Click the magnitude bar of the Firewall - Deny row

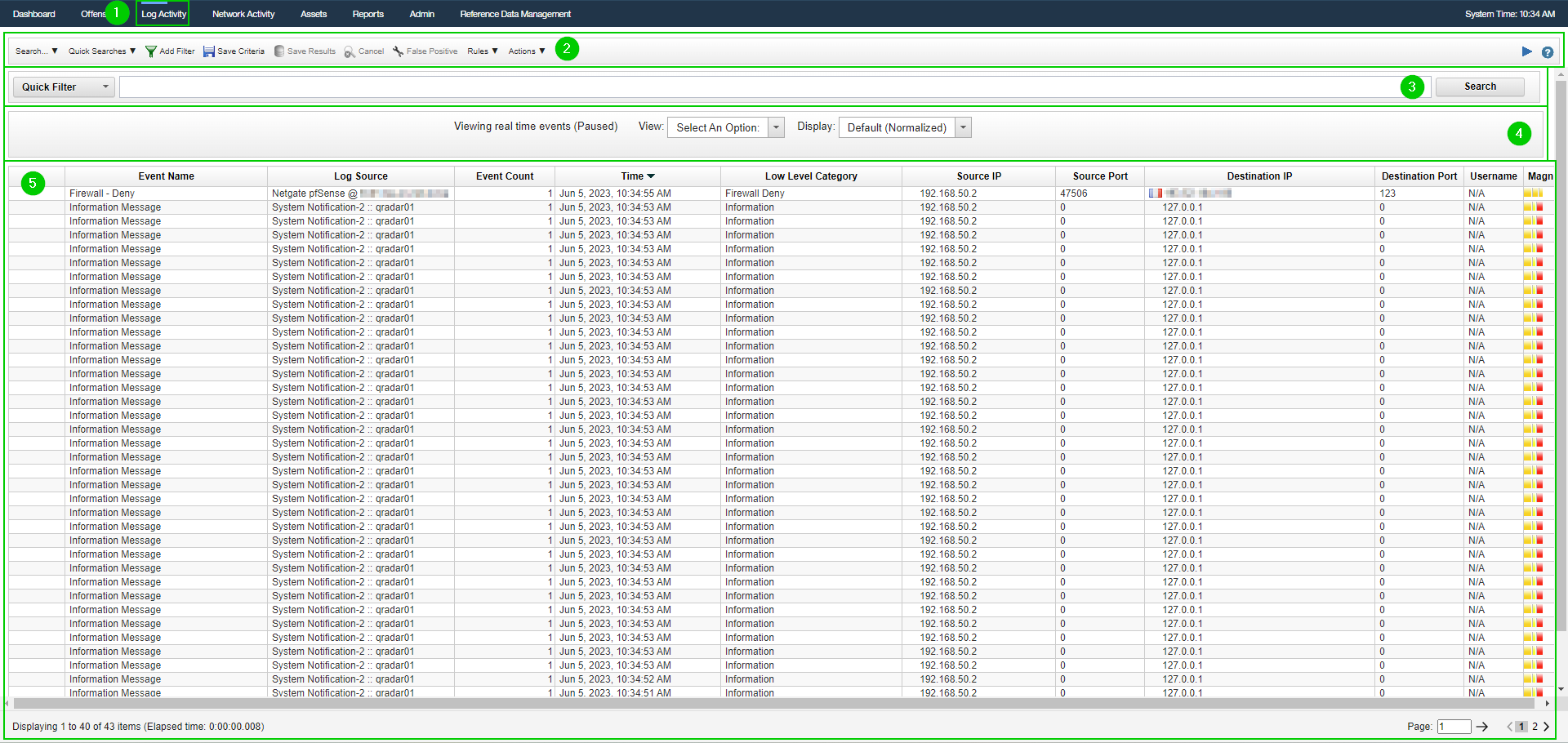pos(1533,194)
